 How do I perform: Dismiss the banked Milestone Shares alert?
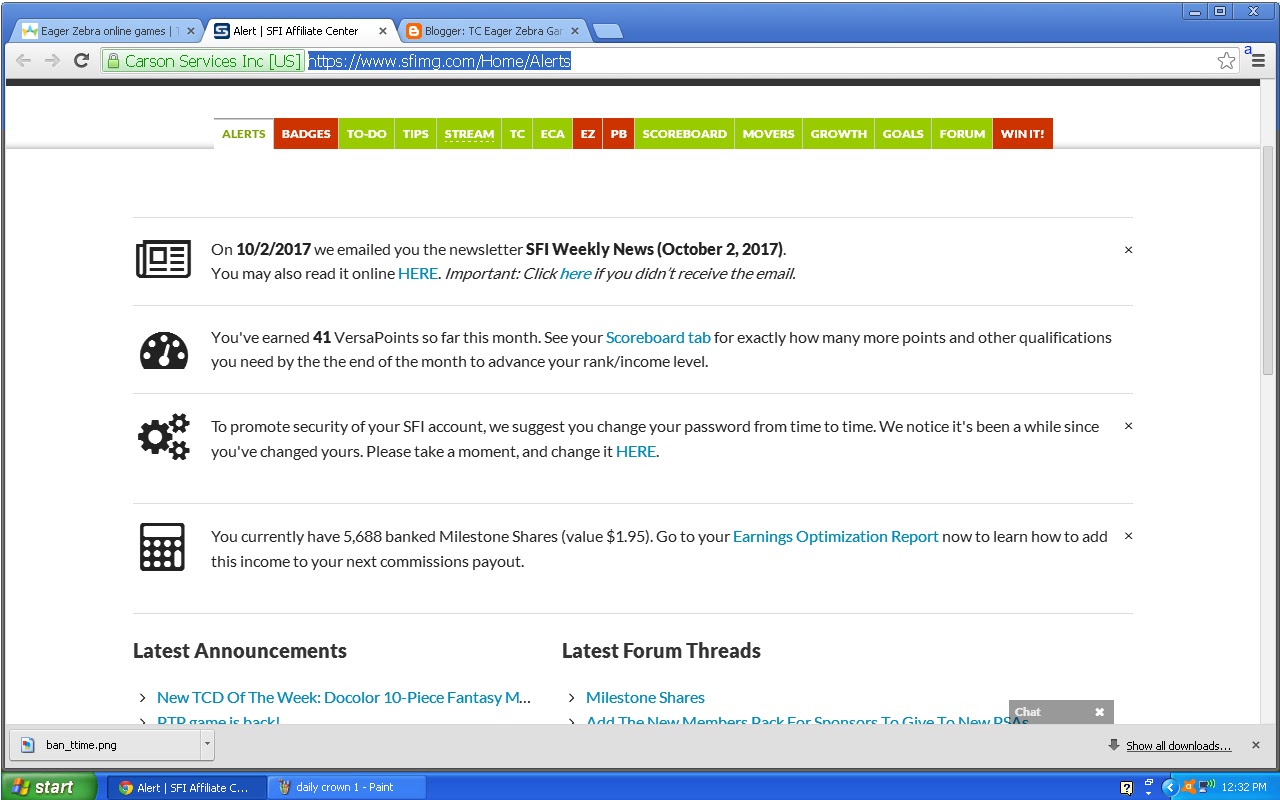pos(1128,536)
